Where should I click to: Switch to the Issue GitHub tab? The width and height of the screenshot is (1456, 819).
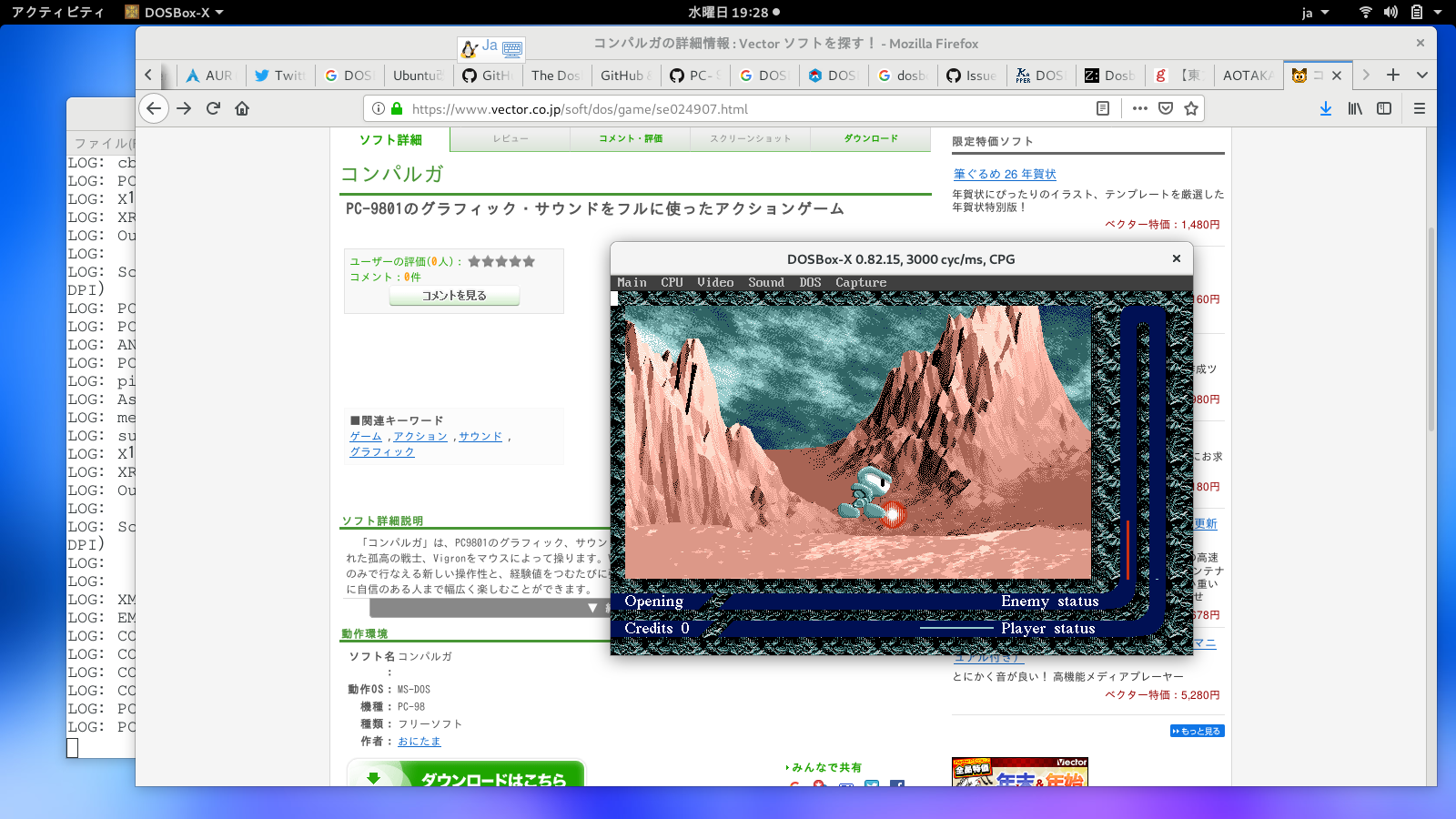pyautogui.click(x=971, y=76)
